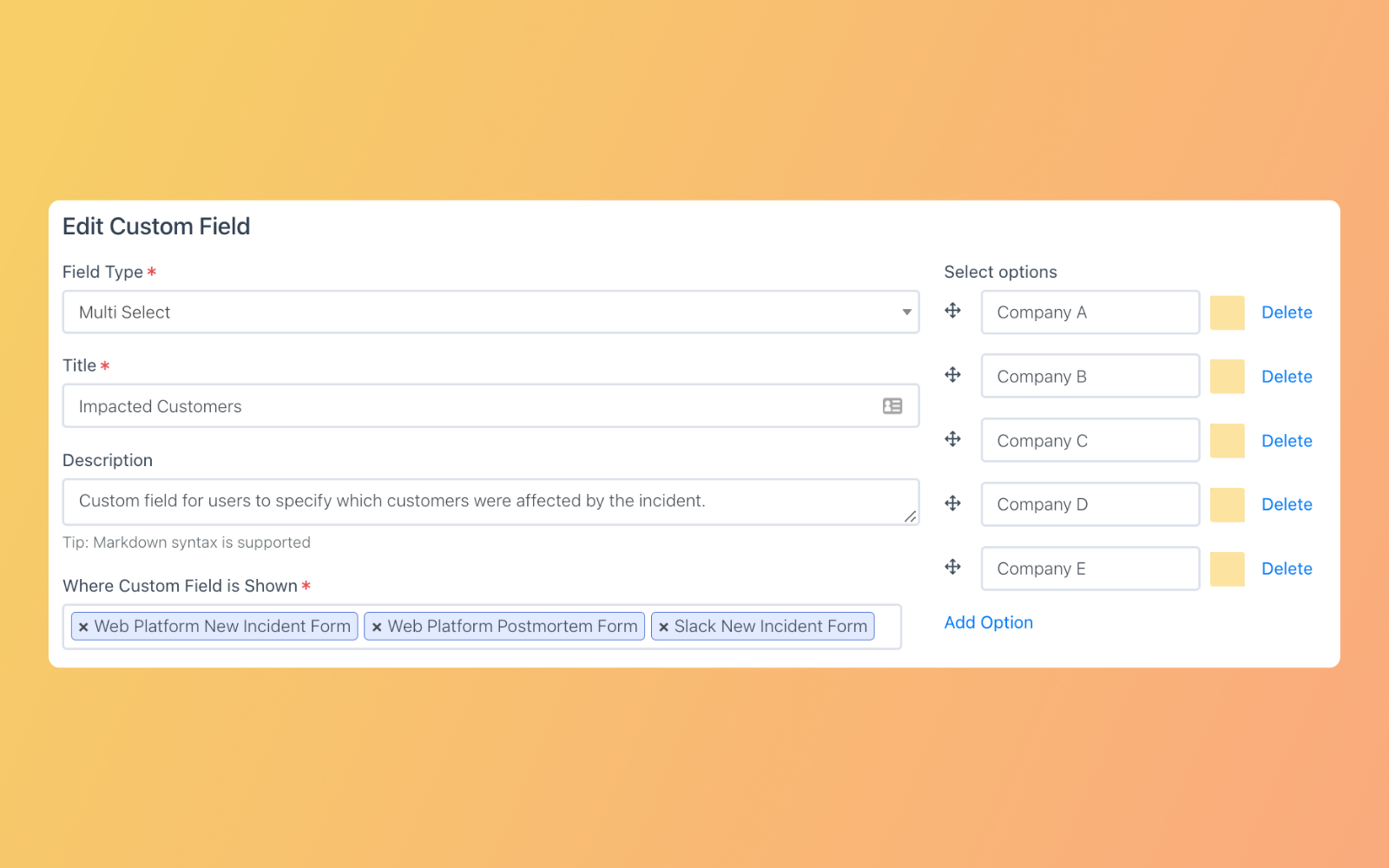Delete the Company A option

click(x=1287, y=312)
